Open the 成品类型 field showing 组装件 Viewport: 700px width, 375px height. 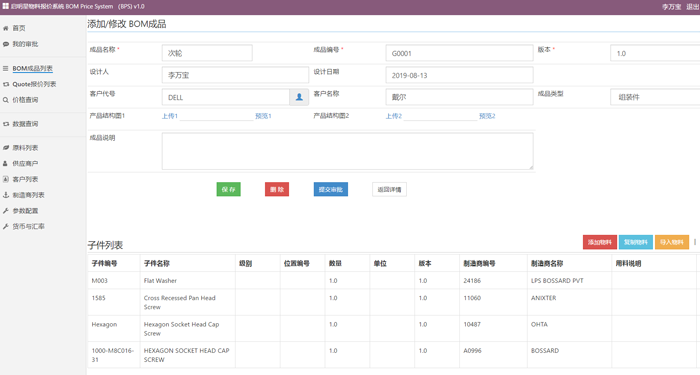tap(655, 97)
